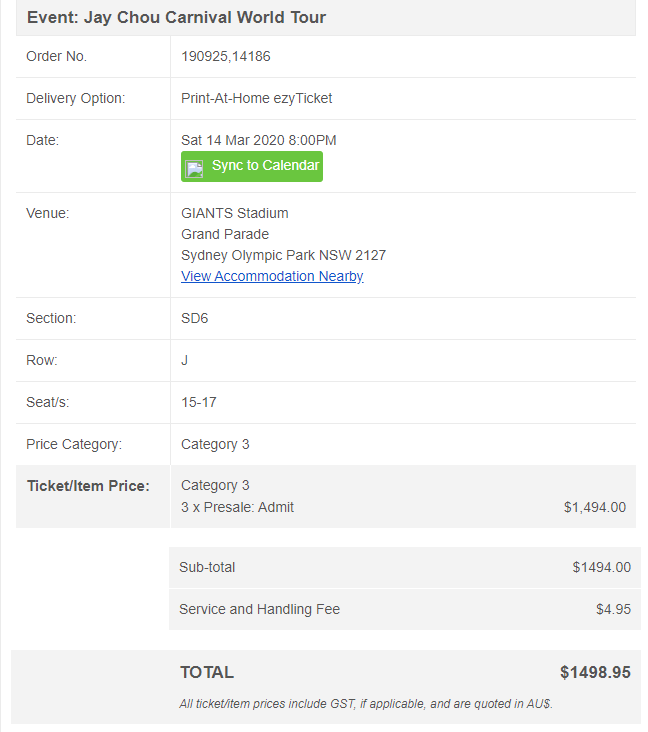
Task: Click the SD6 section value
Action: click(195, 318)
